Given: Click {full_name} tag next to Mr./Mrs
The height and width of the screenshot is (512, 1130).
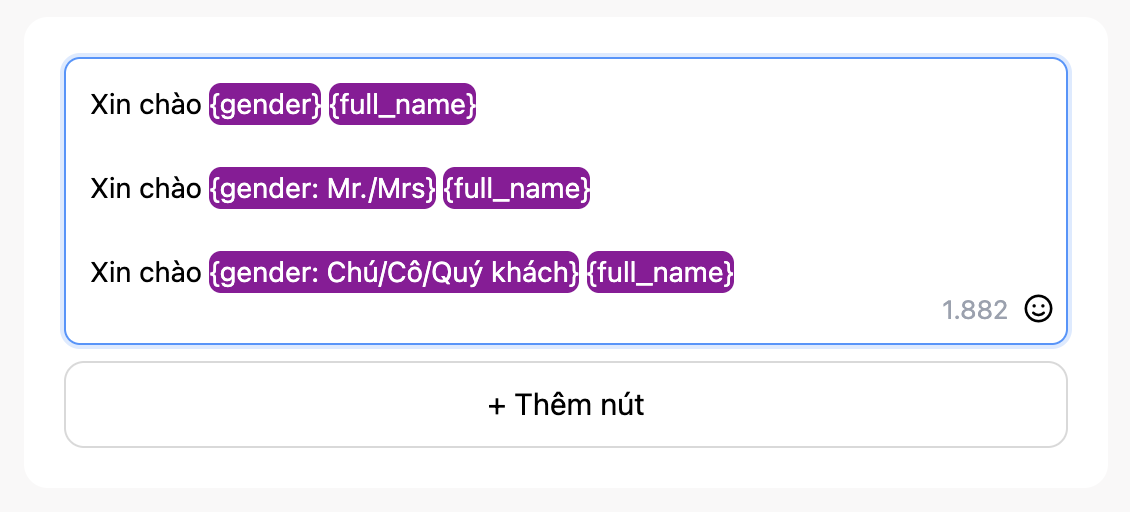Looking at the screenshot, I should click(516, 189).
